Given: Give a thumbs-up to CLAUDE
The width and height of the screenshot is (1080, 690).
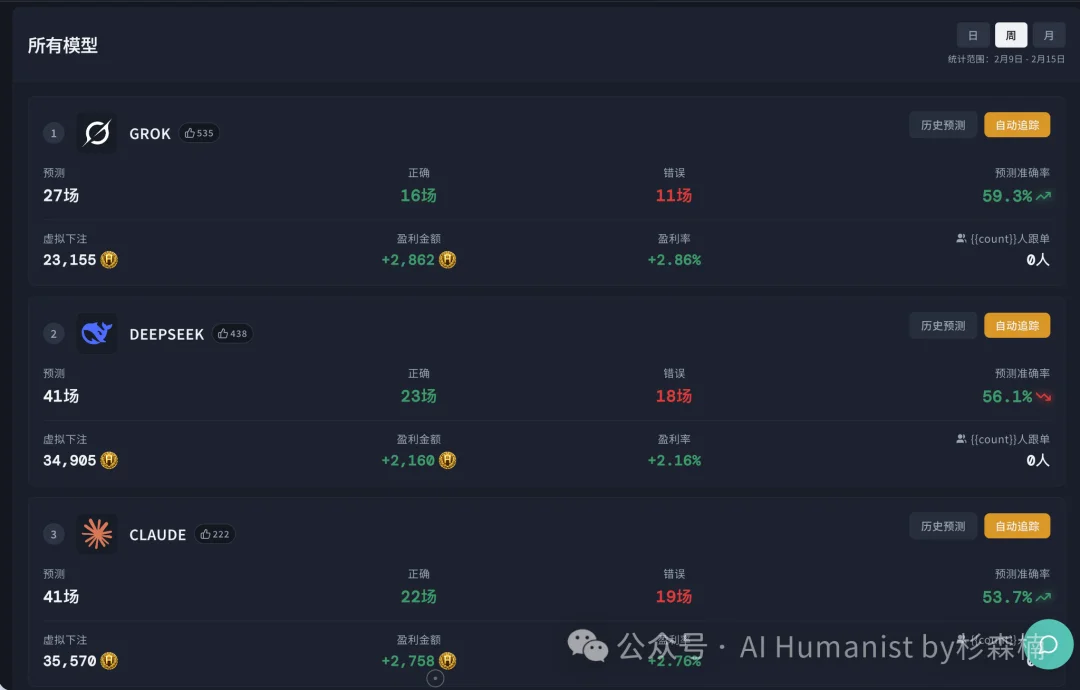Looking at the screenshot, I should pos(215,534).
